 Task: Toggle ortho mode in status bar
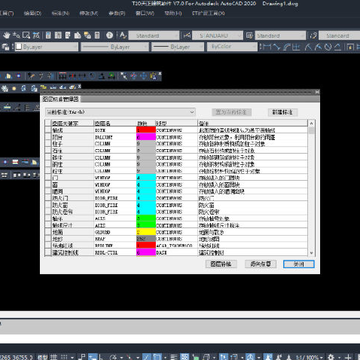101,357
